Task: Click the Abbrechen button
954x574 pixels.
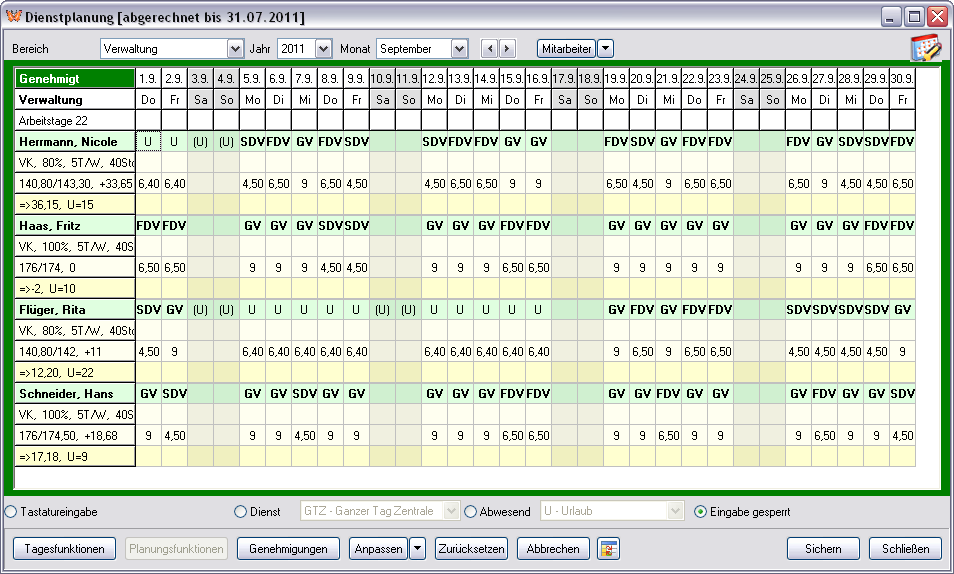Action: click(x=553, y=548)
